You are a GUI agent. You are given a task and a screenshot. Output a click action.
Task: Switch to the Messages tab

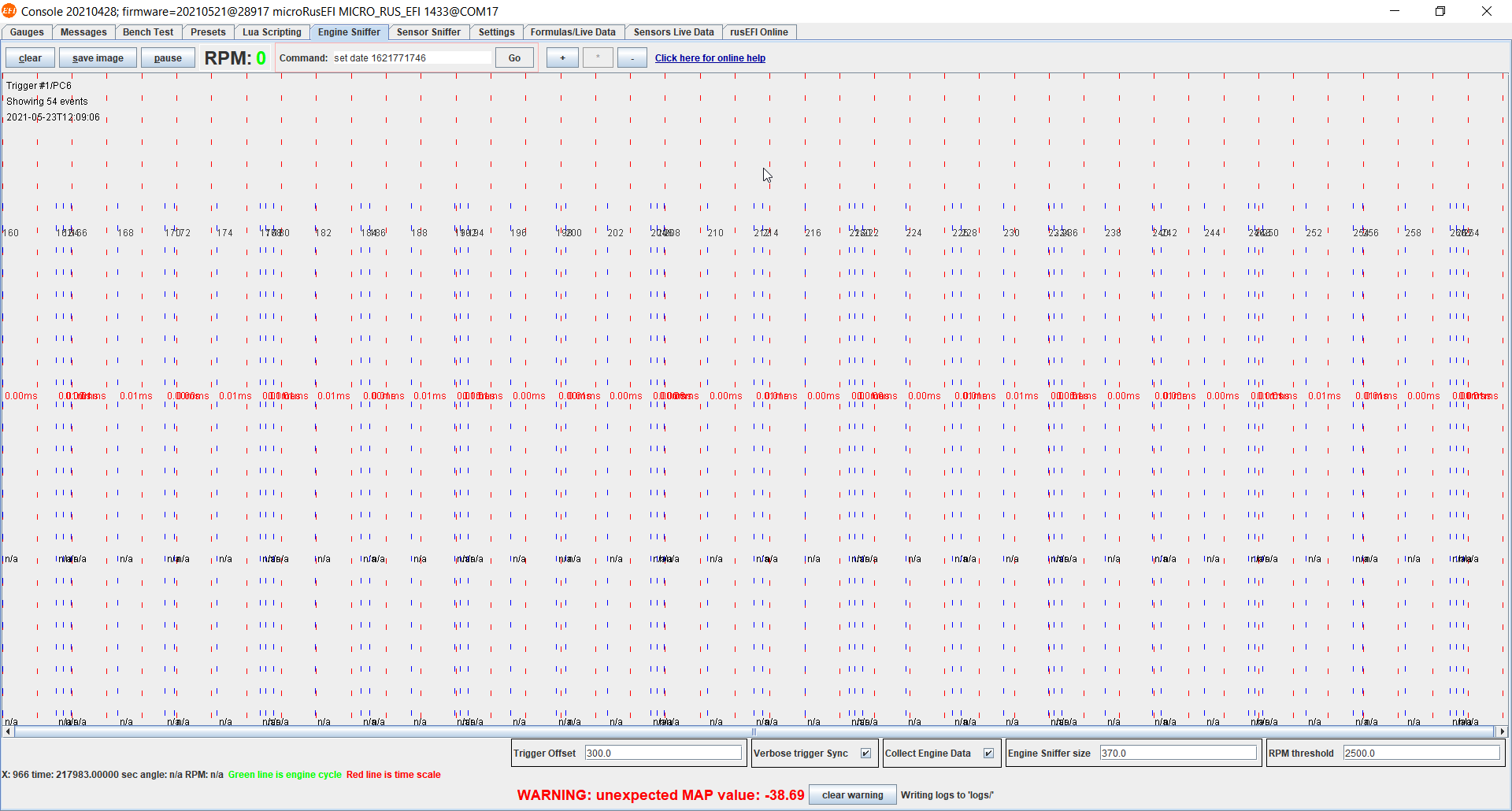(83, 32)
